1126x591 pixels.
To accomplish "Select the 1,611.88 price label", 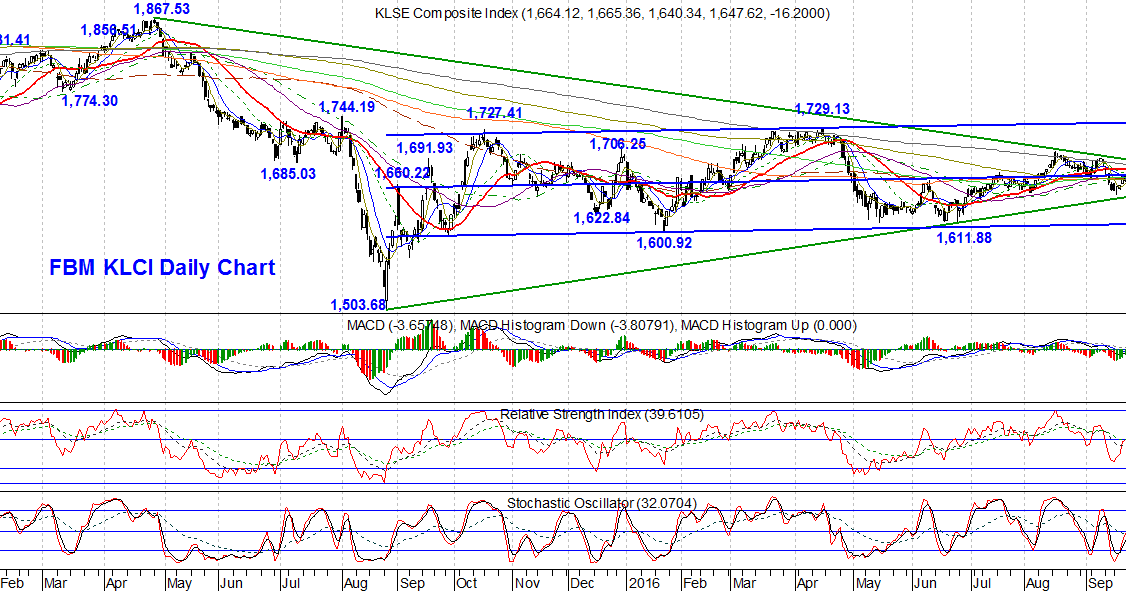I will pos(964,238).
